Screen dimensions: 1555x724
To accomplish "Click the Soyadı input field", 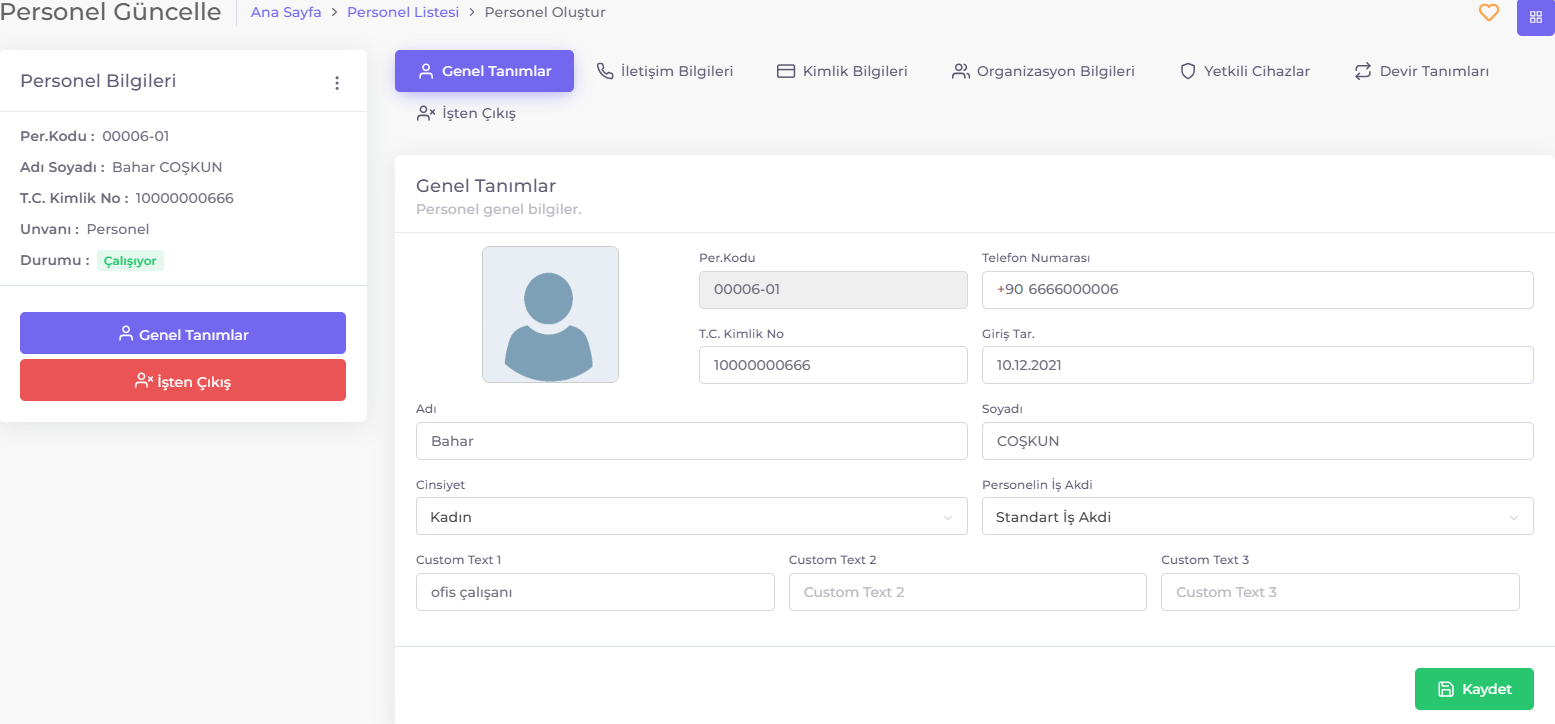I will 1258,441.
